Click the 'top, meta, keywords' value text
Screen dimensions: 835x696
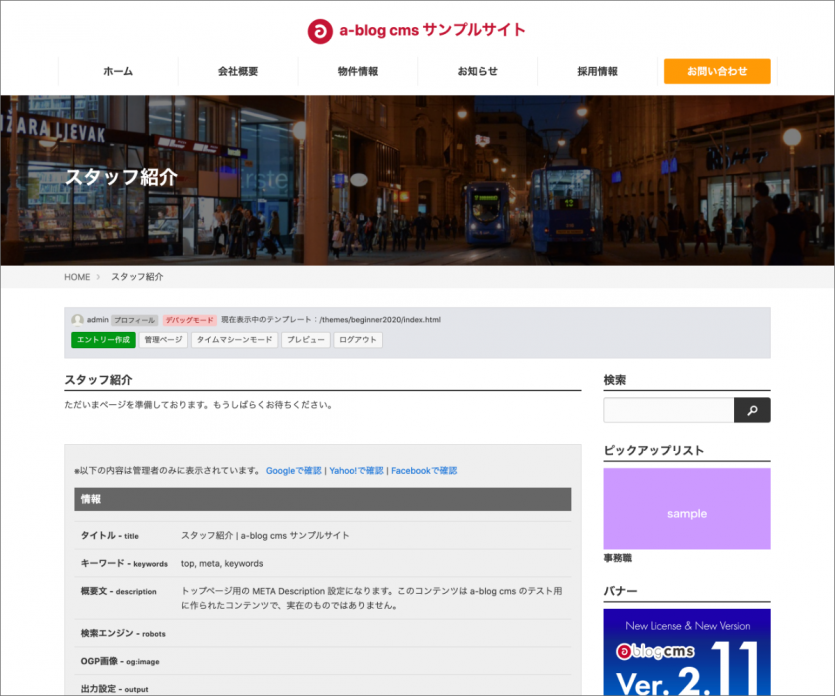point(222,563)
